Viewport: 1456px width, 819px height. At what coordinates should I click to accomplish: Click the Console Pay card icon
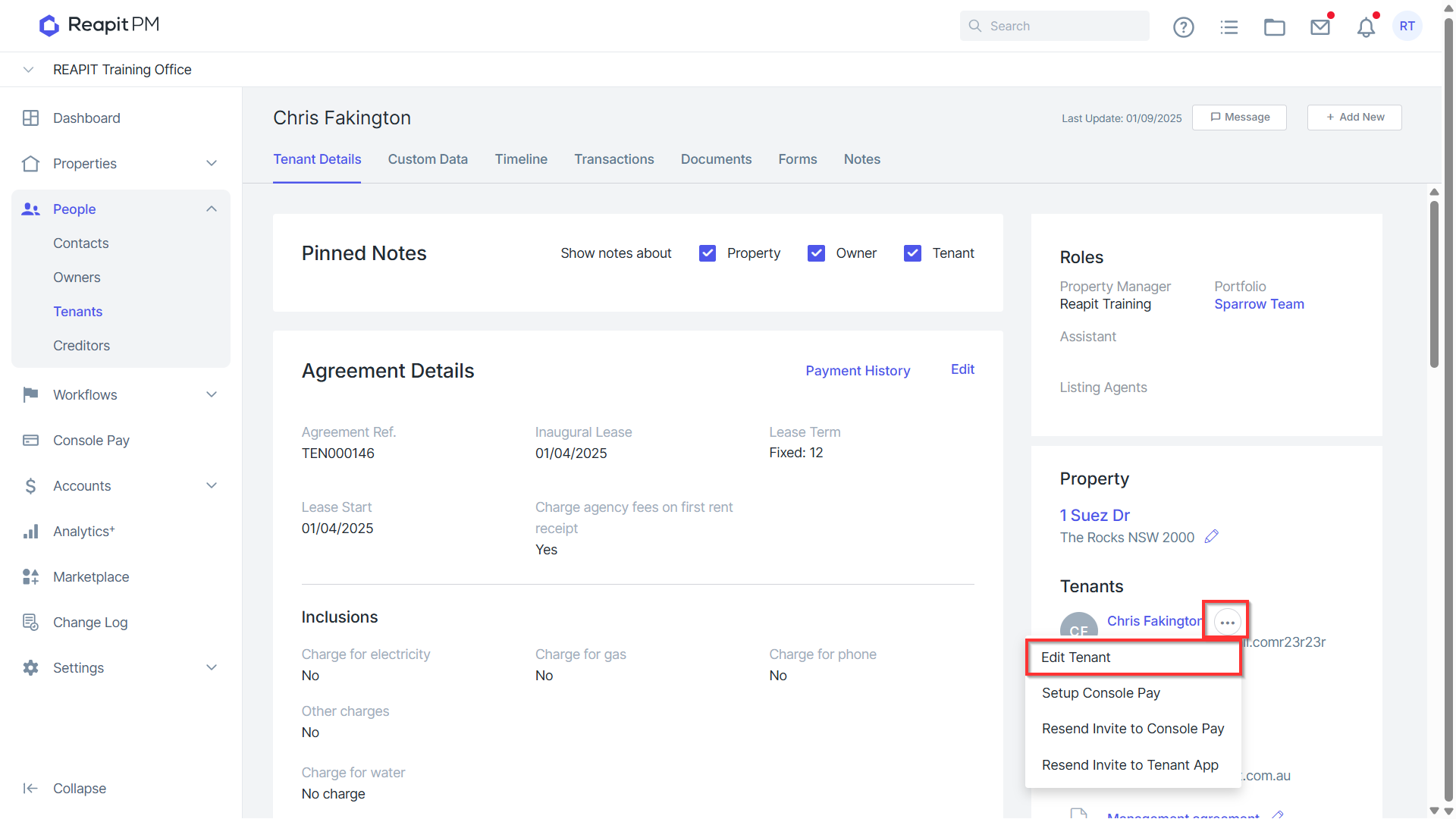coord(30,440)
